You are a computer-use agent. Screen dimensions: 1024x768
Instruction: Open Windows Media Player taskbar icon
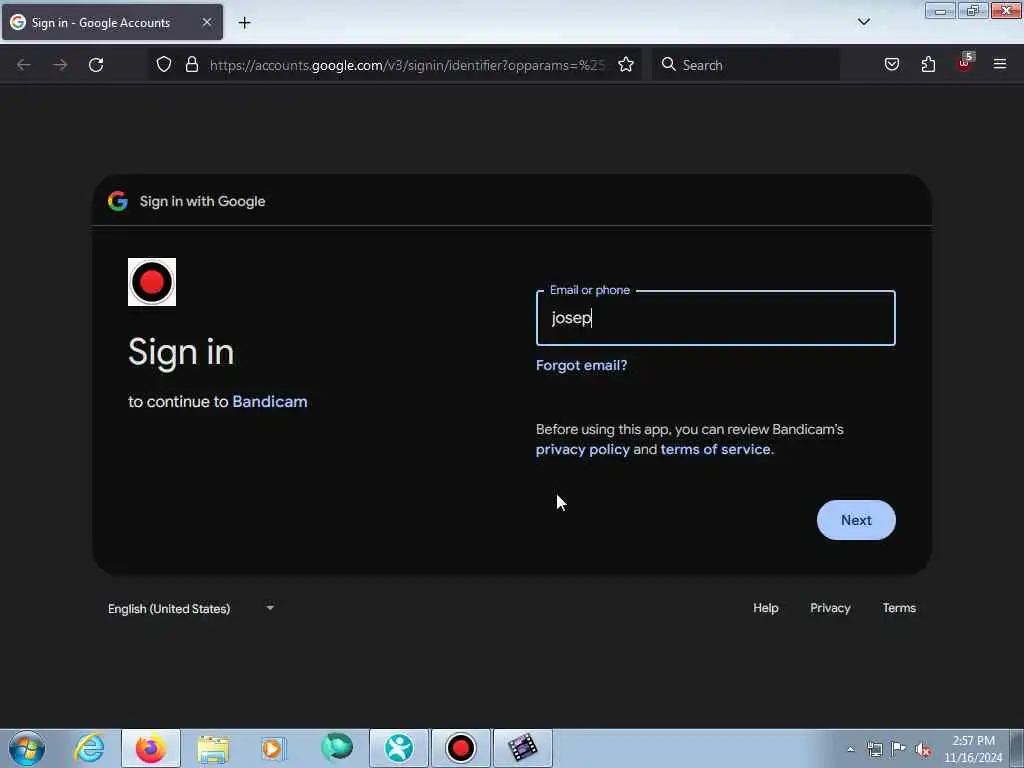(x=273, y=748)
